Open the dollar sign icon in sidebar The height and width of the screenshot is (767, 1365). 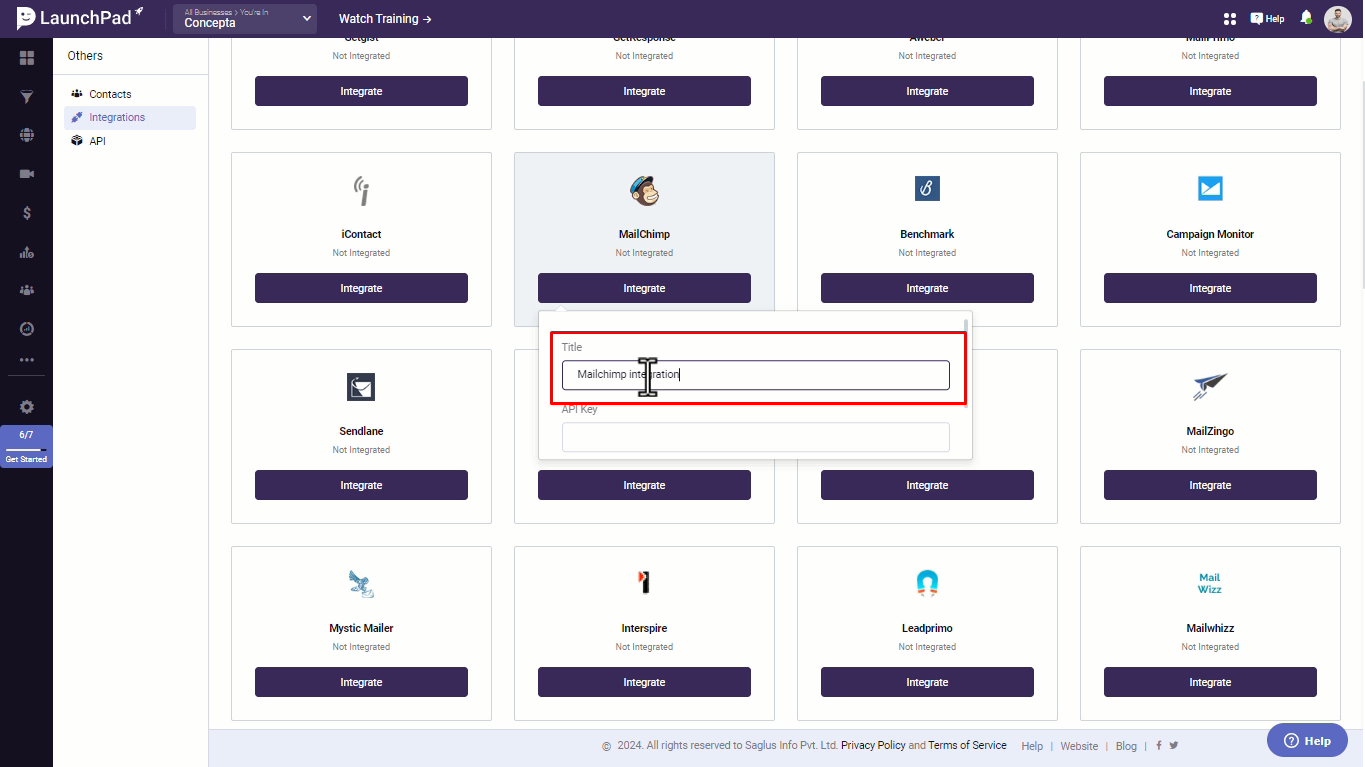coord(27,213)
